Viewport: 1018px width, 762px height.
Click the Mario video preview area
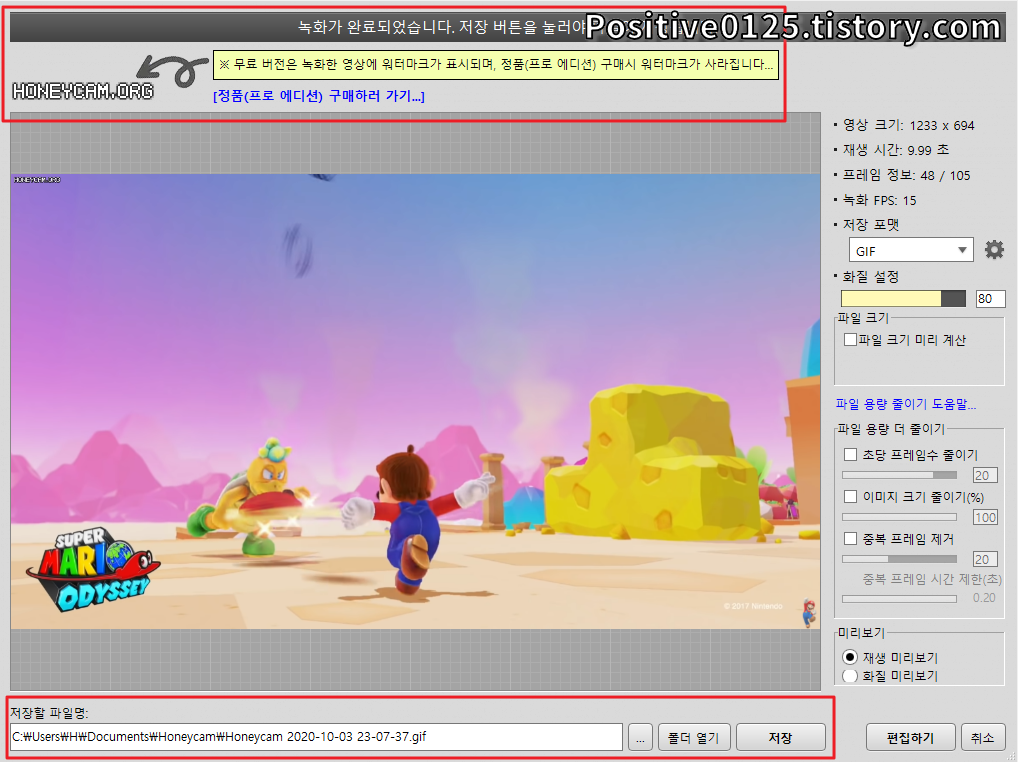pyautogui.click(x=416, y=401)
